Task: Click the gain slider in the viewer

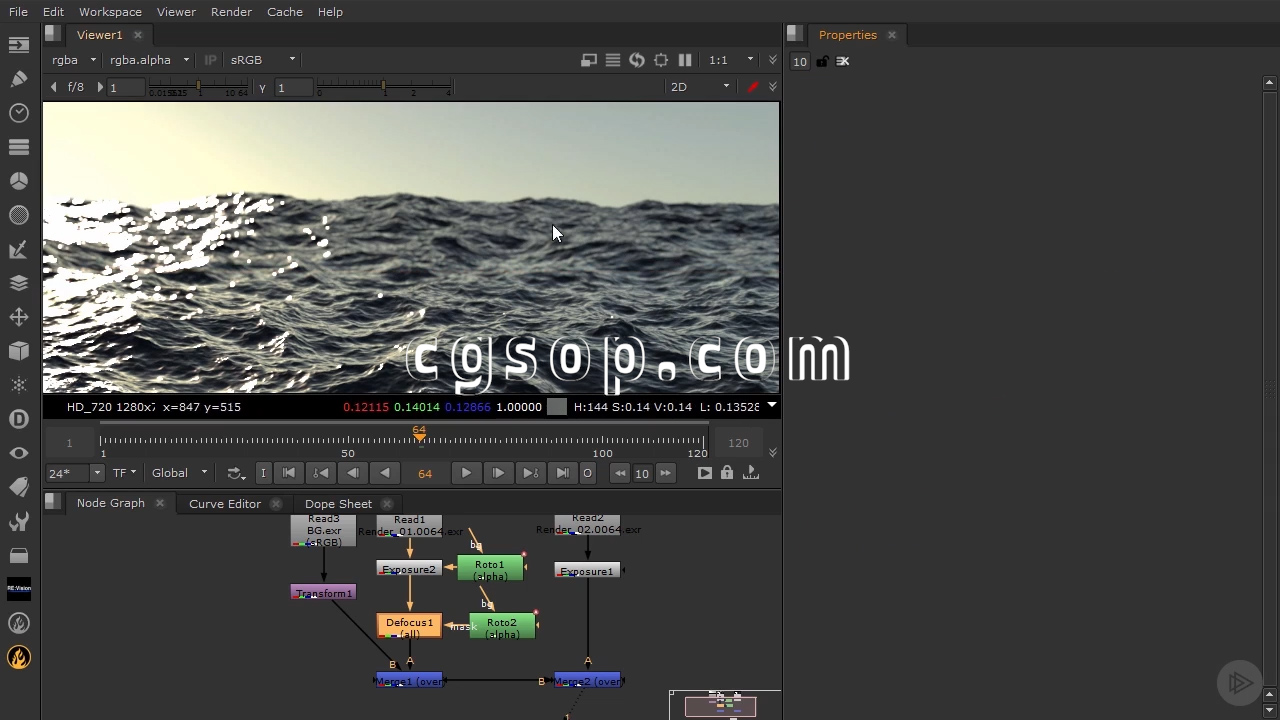Action: [200, 88]
